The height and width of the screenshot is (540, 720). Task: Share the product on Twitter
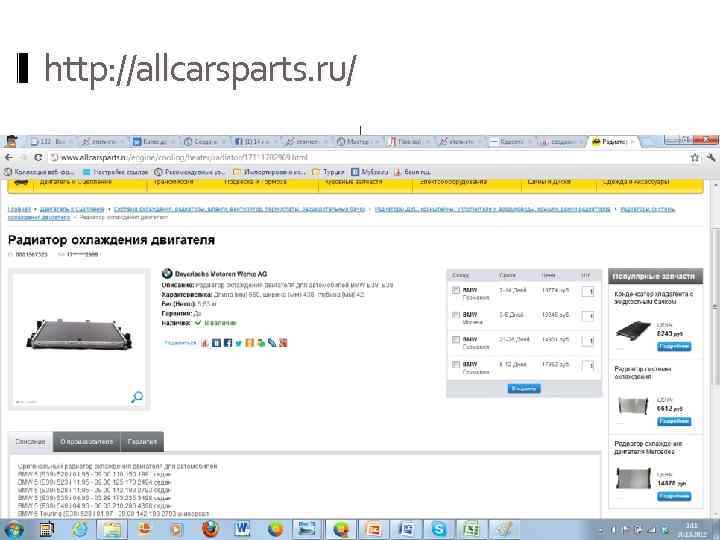239,343
